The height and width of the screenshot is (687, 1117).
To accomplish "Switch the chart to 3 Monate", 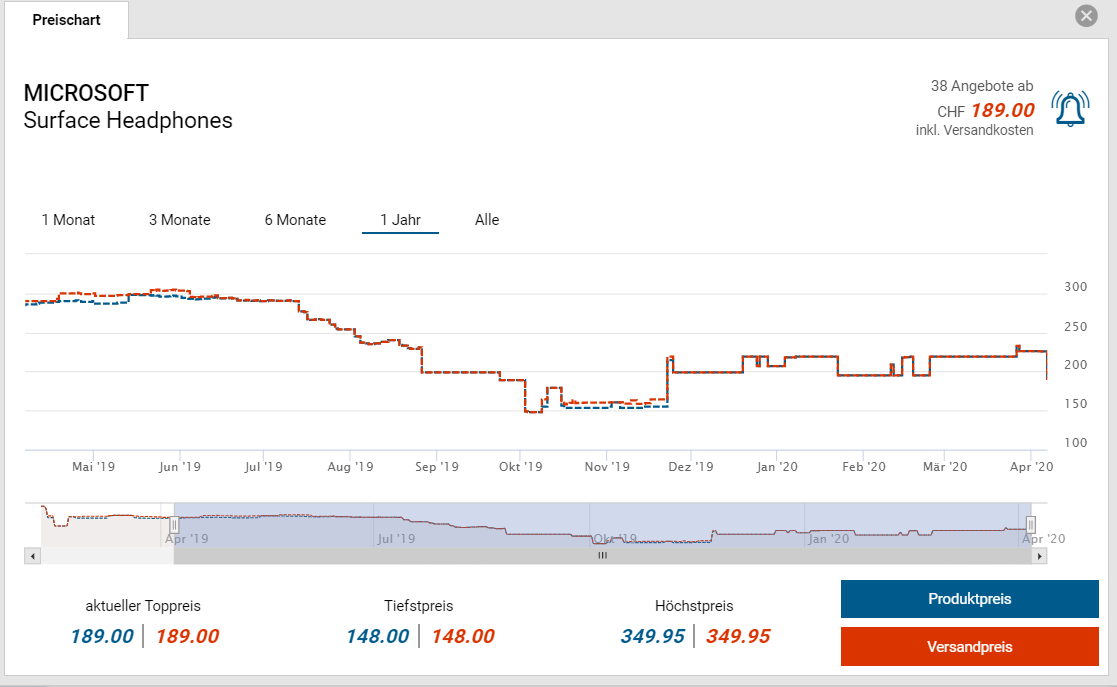I will (180, 220).
